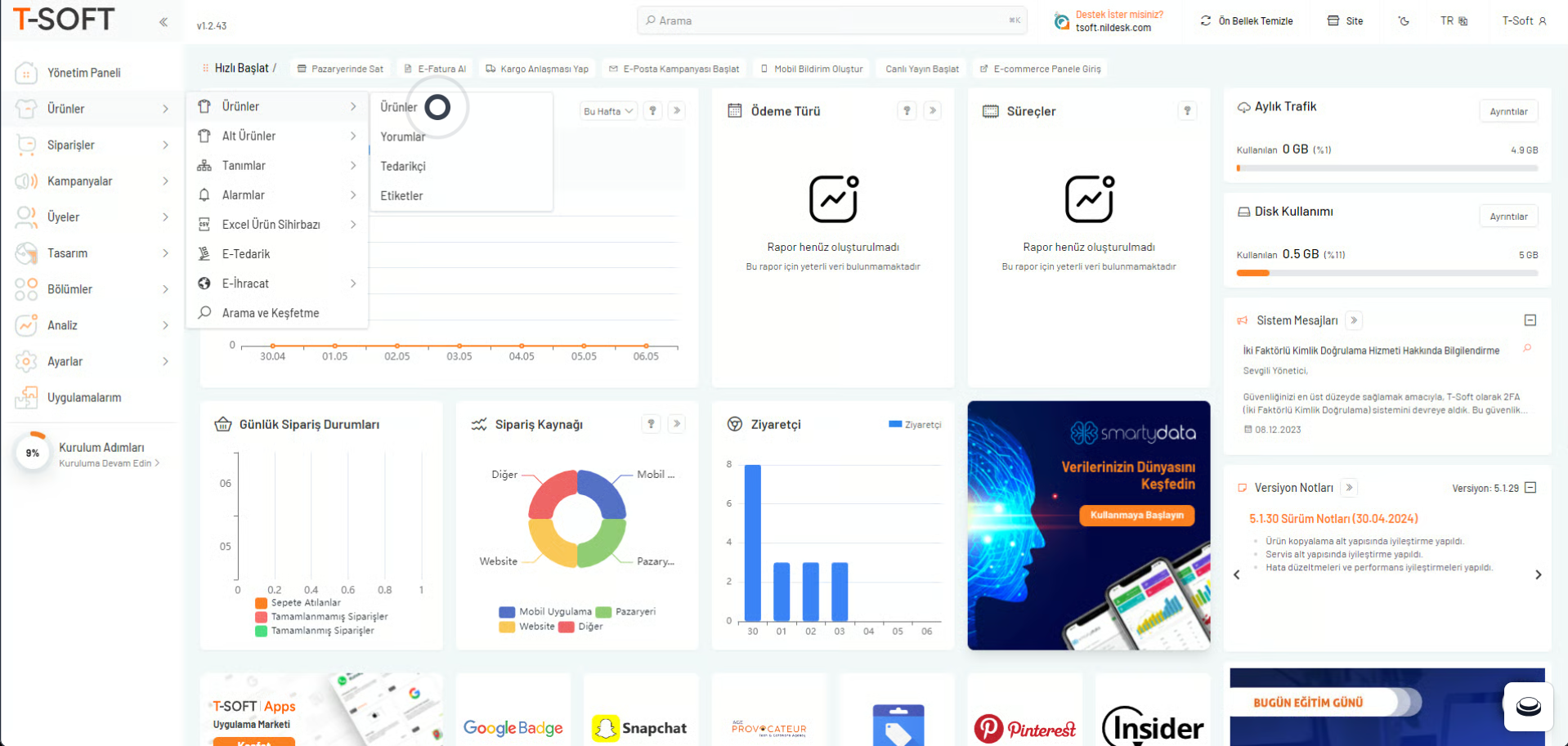Click the dark mode moon icon
1568x746 pixels.
[x=1404, y=21]
